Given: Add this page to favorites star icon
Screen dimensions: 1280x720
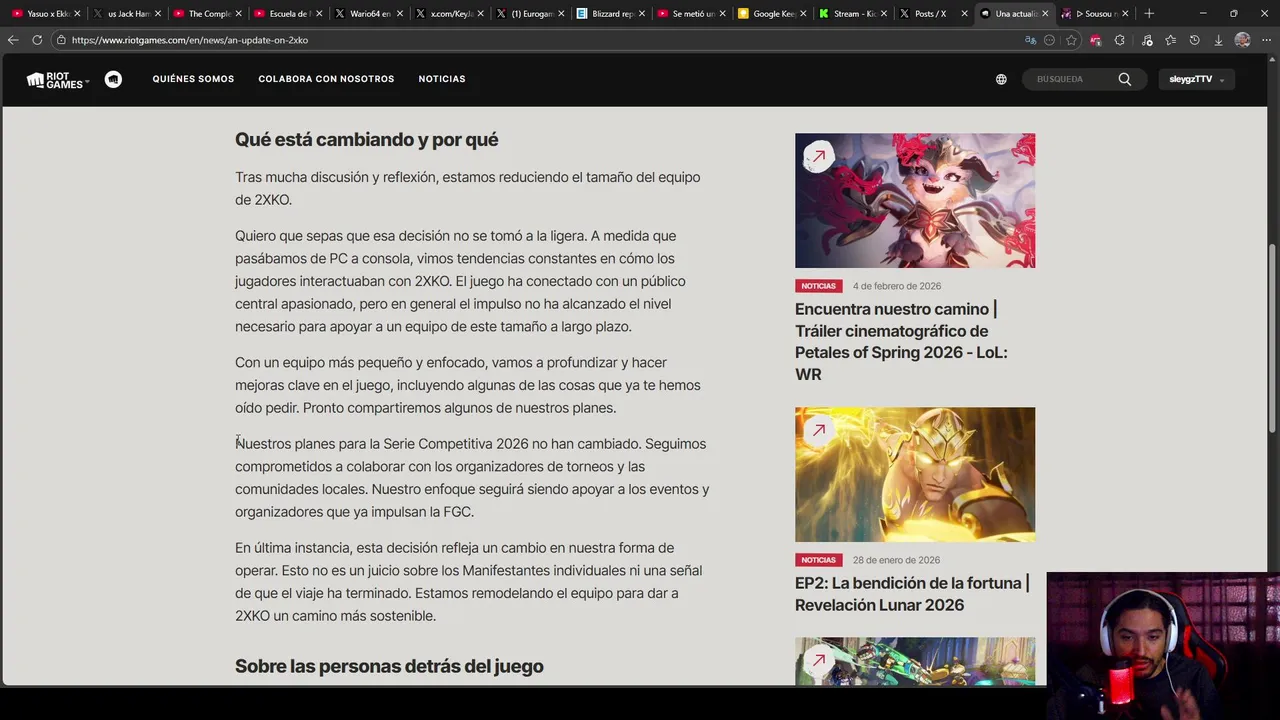Looking at the screenshot, I should (x=1071, y=40).
